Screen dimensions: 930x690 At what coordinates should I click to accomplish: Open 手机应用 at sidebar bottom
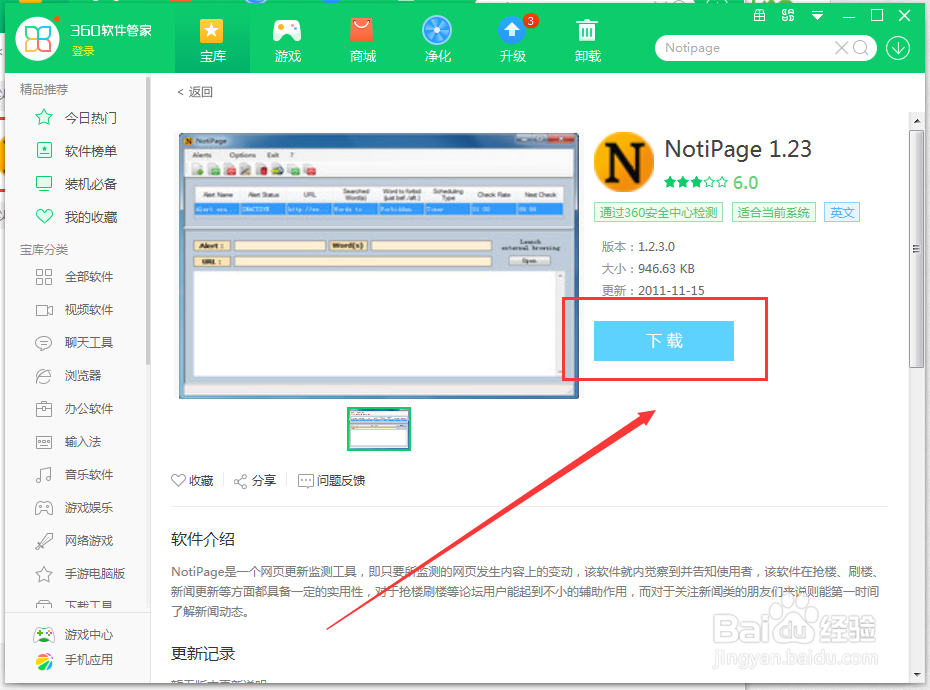tap(74, 660)
